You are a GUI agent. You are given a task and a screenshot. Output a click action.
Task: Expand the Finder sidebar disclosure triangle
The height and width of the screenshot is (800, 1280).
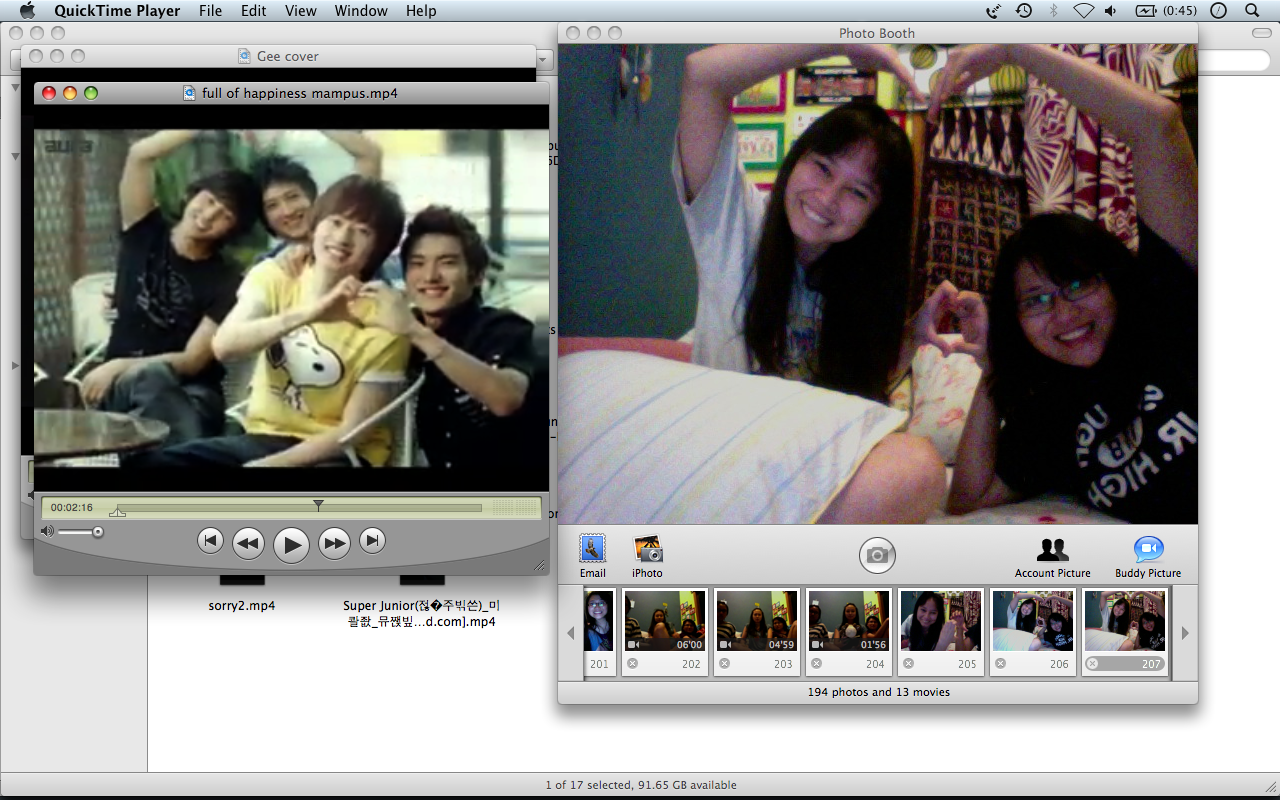[15, 366]
